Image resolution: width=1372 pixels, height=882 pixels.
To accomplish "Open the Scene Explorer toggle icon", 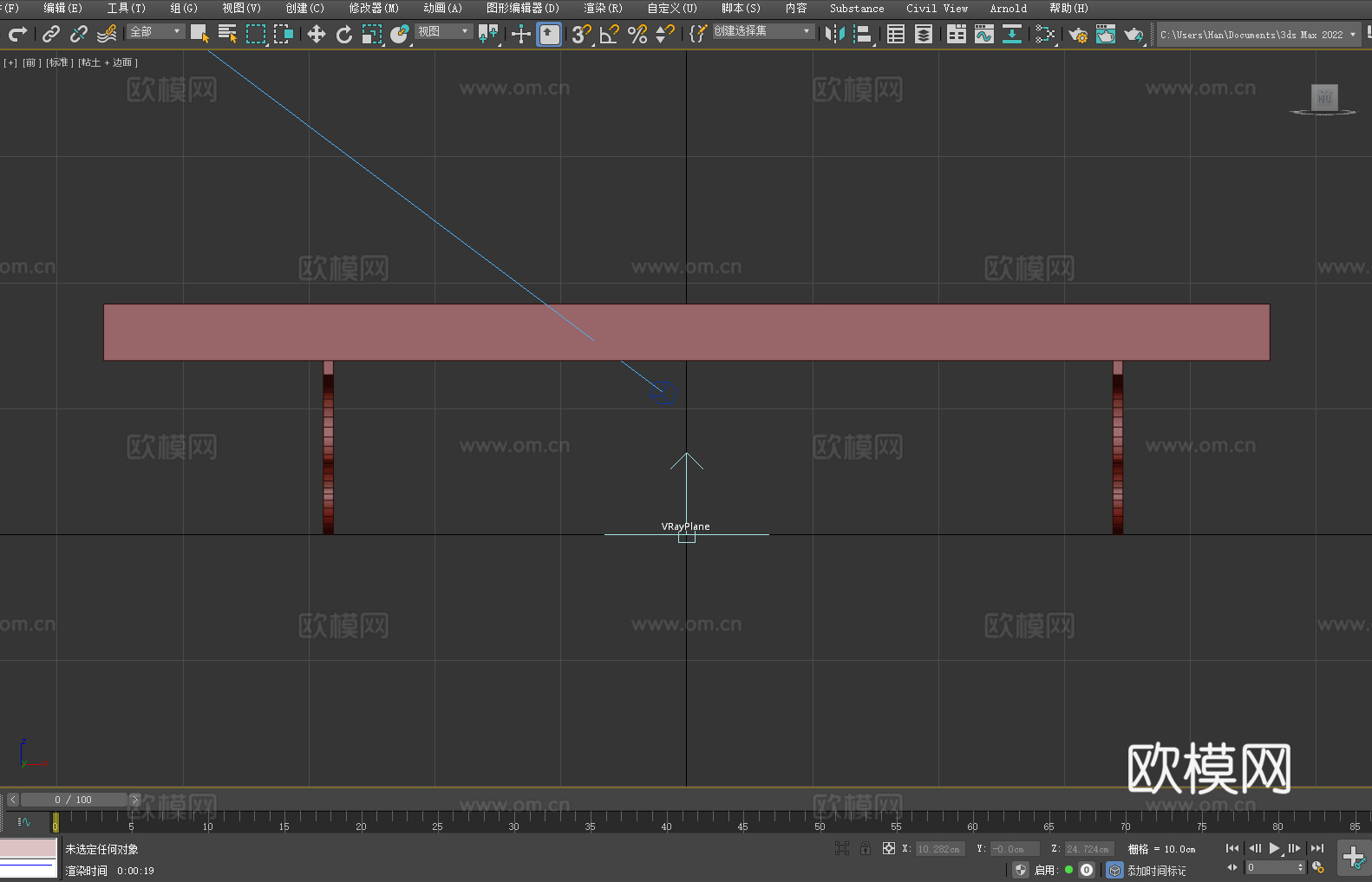I will [x=896, y=34].
